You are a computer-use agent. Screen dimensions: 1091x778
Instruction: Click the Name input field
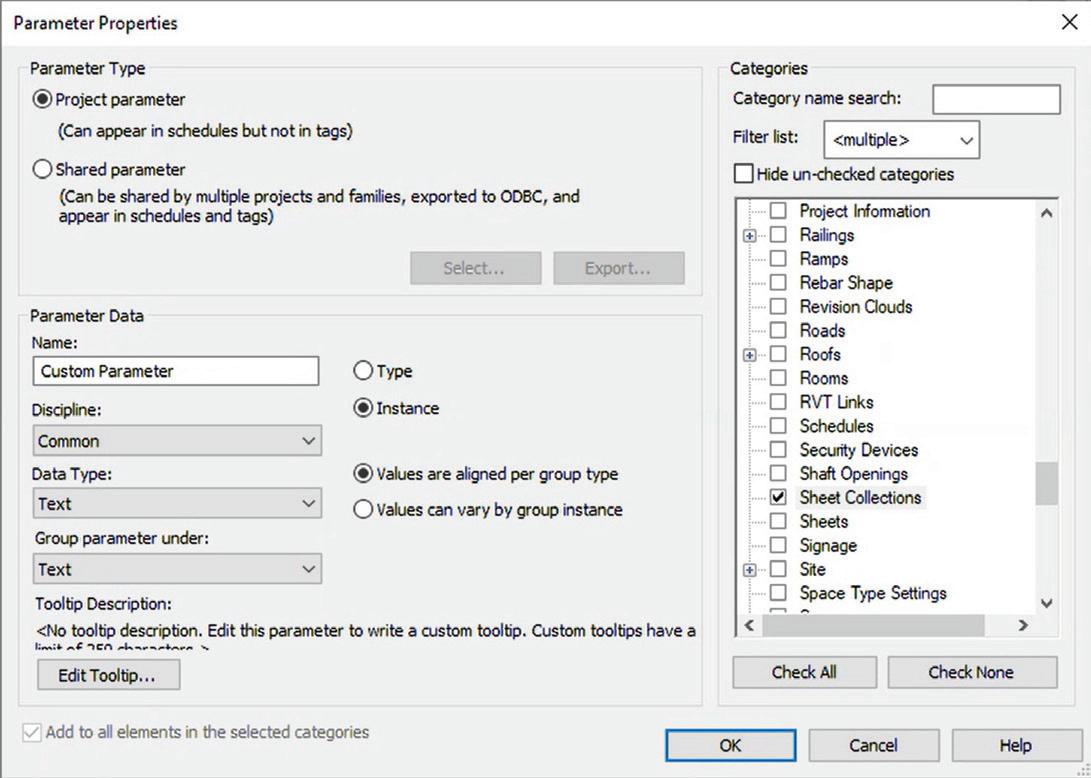coord(175,371)
